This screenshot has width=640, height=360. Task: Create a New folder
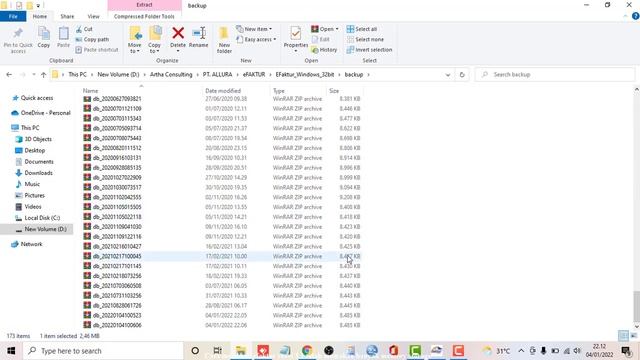[x=224, y=40]
